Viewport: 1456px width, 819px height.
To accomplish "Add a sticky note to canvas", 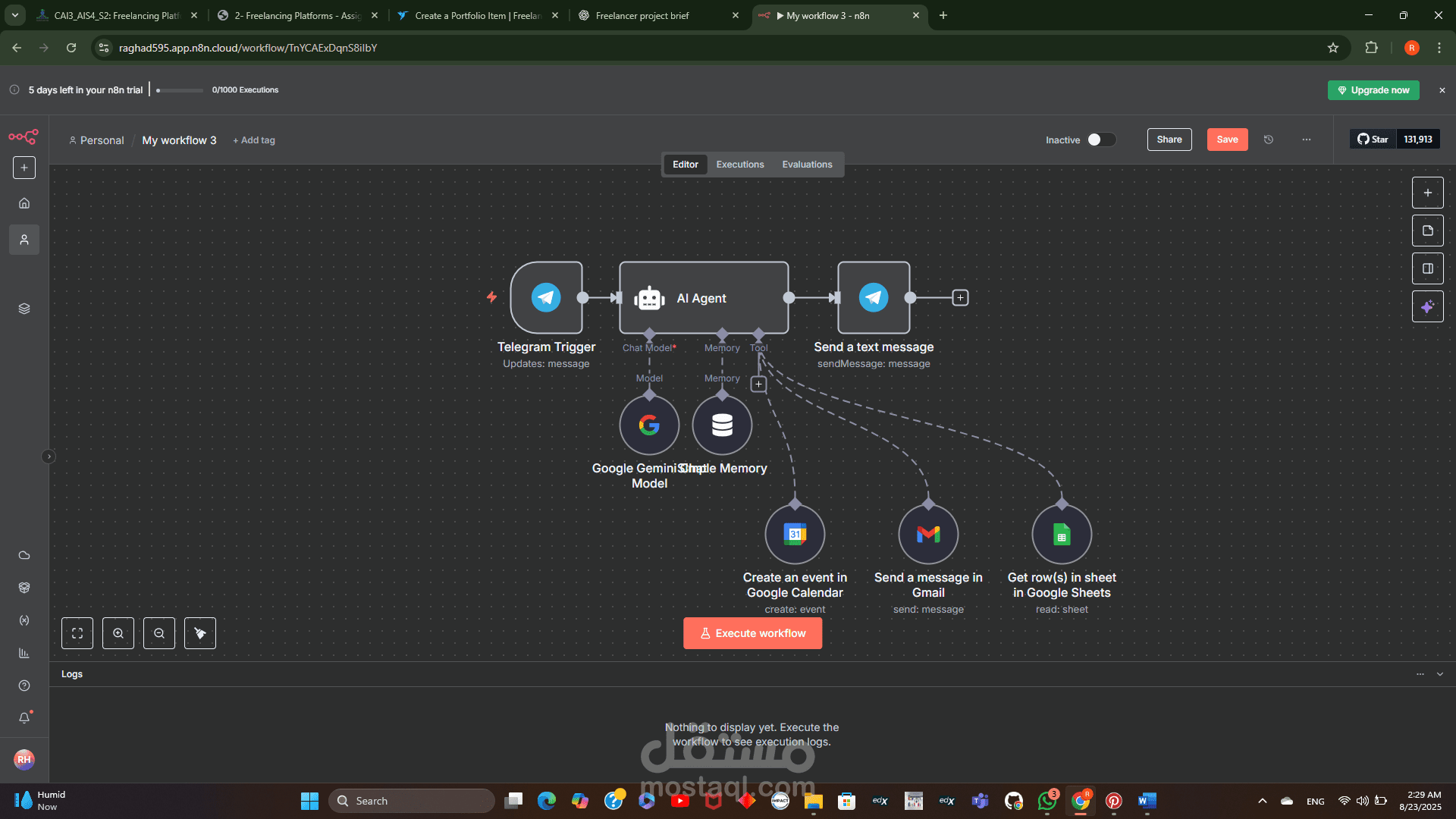I will tap(1428, 231).
